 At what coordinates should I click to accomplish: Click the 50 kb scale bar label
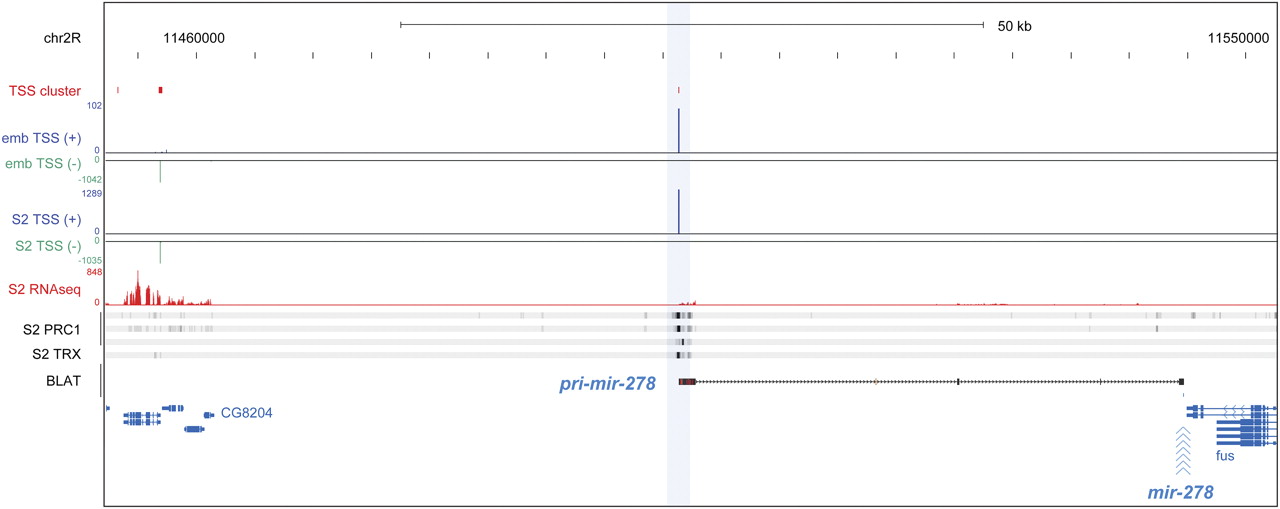pos(1014,26)
